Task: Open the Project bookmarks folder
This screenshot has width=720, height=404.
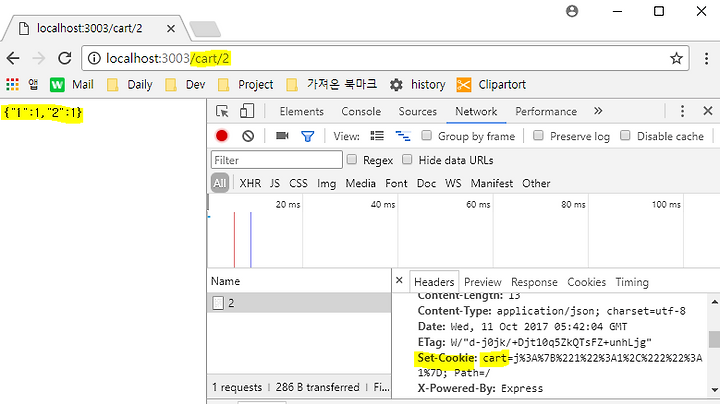Action: [x=246, y=84]
